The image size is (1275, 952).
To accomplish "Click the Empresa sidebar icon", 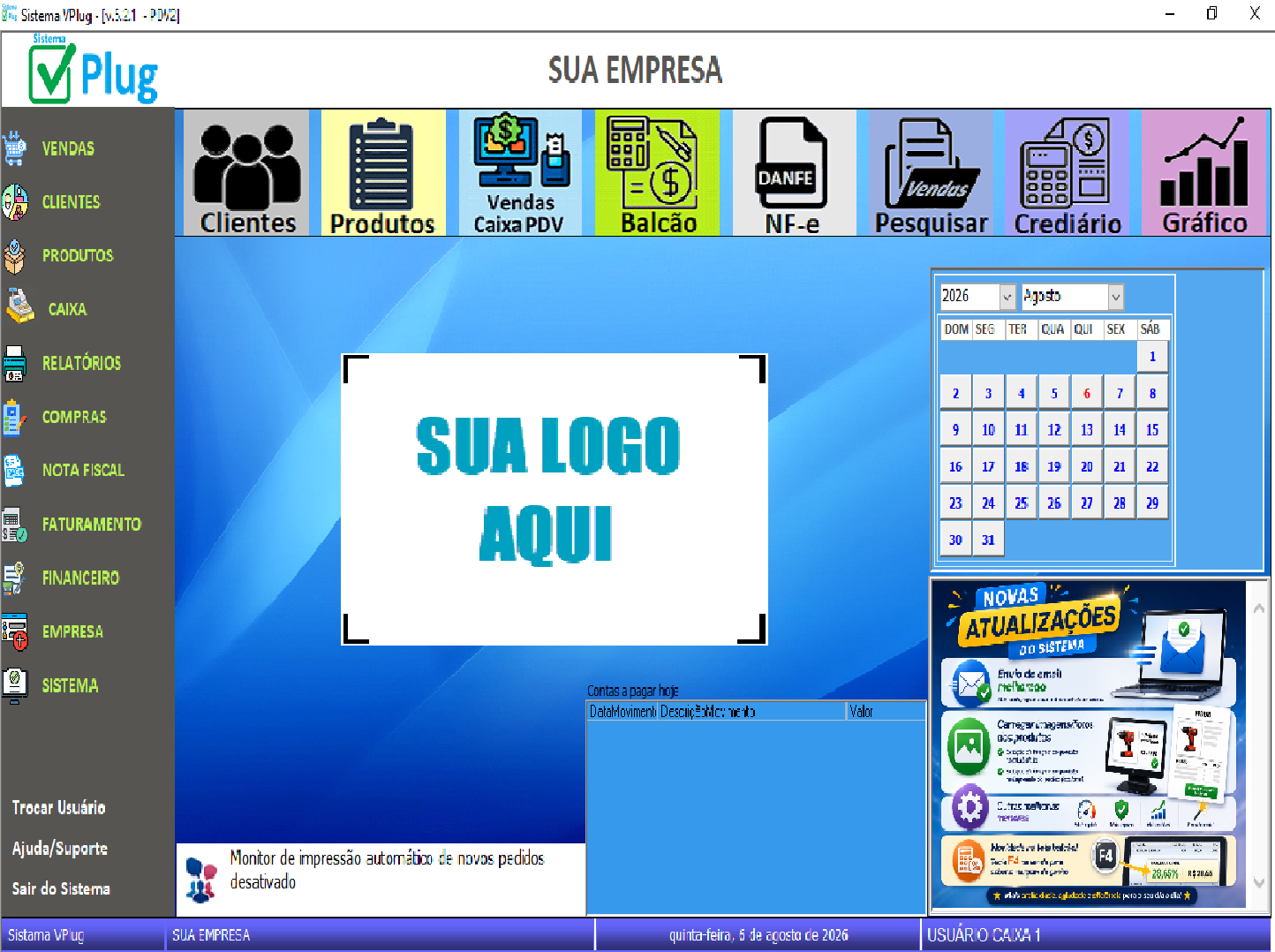I will (15, 631).
